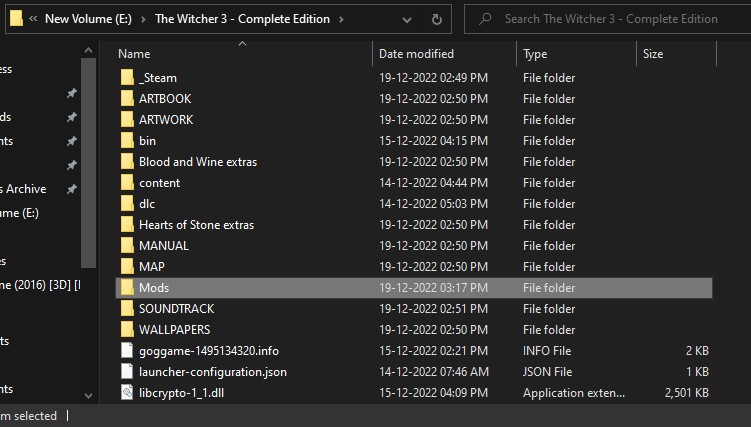
Task: Select the ARTBOOK folder name
Action: (x=165, y=99)
